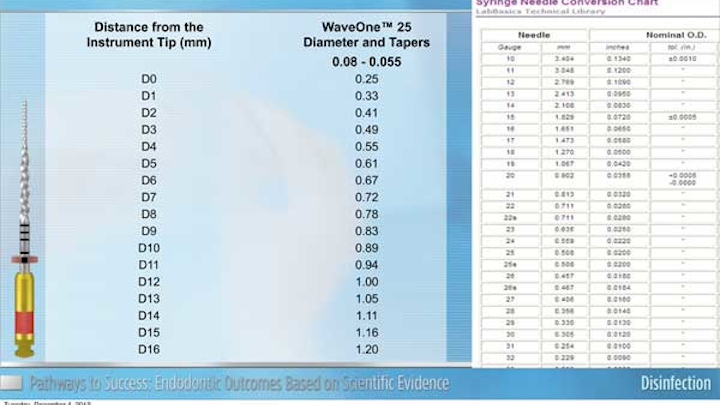Image resolution: width=720 pixels, height=405 pixels.
Task: Click the Needle column group header
Action: (x=534, y=35)
